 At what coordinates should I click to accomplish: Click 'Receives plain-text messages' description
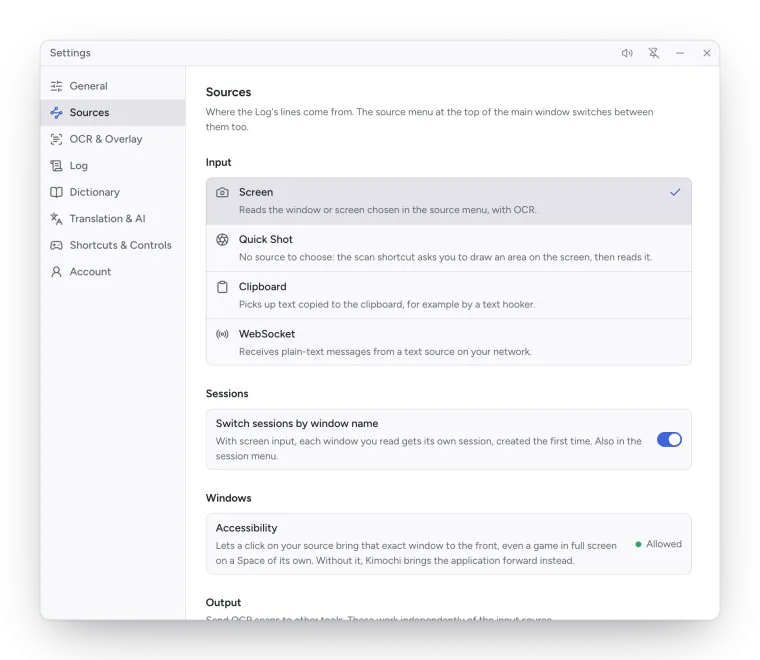pyautogui.click(x=385, y=352)
